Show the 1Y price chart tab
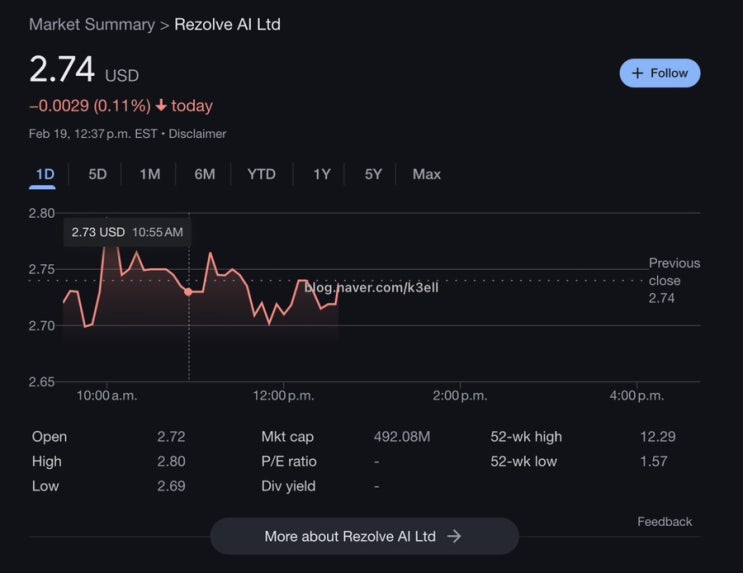Screen dimensions: 743x573 (x=322, y=174)
